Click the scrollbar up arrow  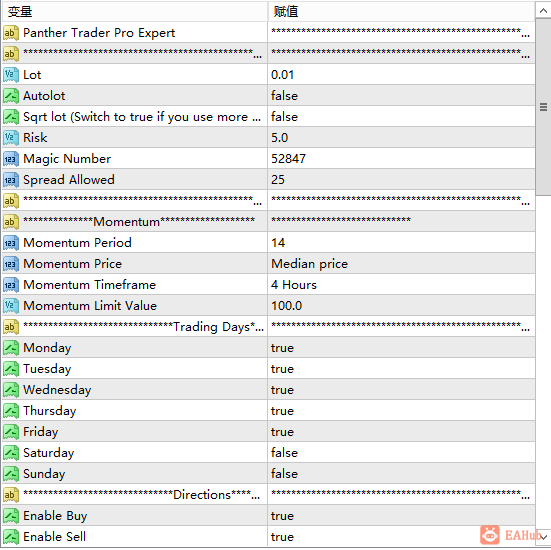click(x=543, y=11)
